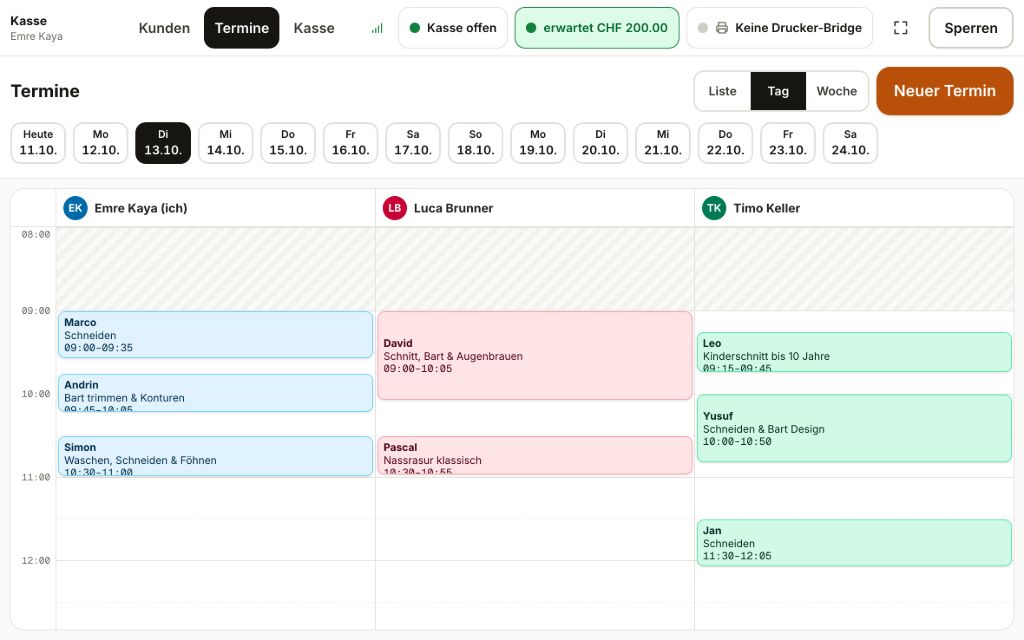Click Timo Keller's TK avatar
1024x640 pixels.
(714, 208)
